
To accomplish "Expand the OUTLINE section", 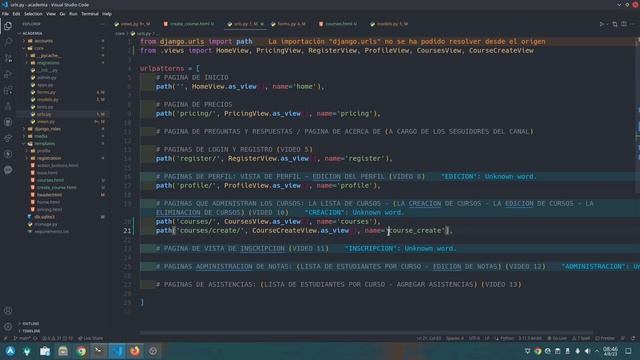I will pos(31,324).
